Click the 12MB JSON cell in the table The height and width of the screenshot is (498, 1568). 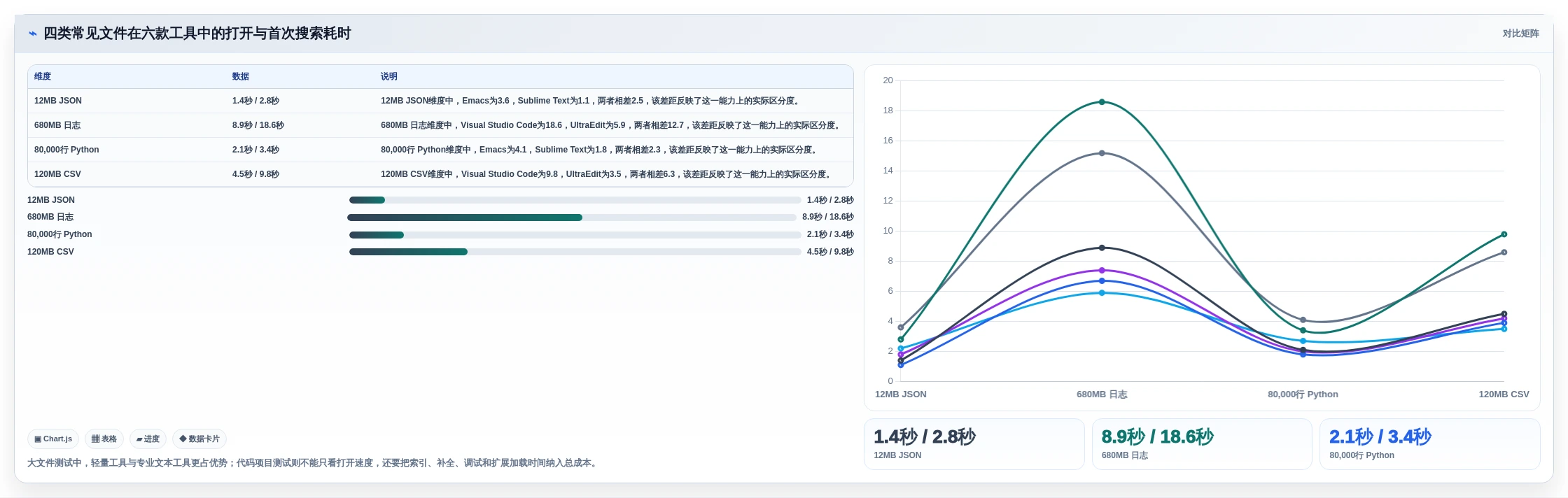[58, 101]
